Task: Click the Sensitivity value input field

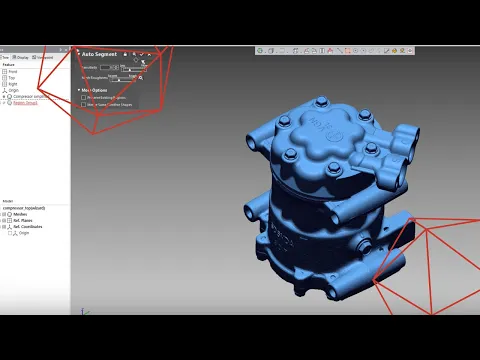Action: click(106, 68)
